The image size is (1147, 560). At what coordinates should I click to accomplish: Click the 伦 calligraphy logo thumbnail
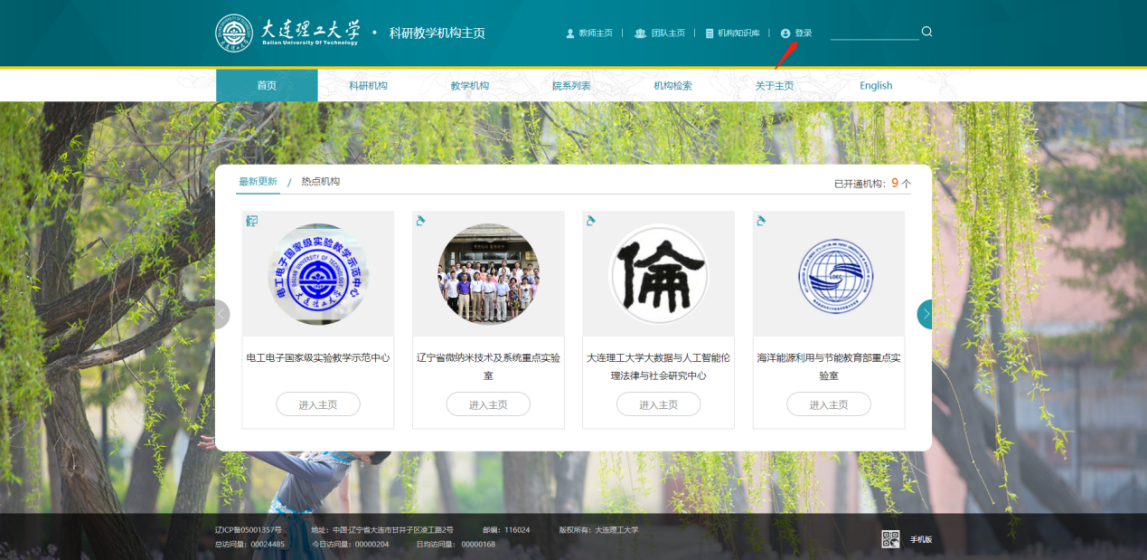click(x=658, y=274)
